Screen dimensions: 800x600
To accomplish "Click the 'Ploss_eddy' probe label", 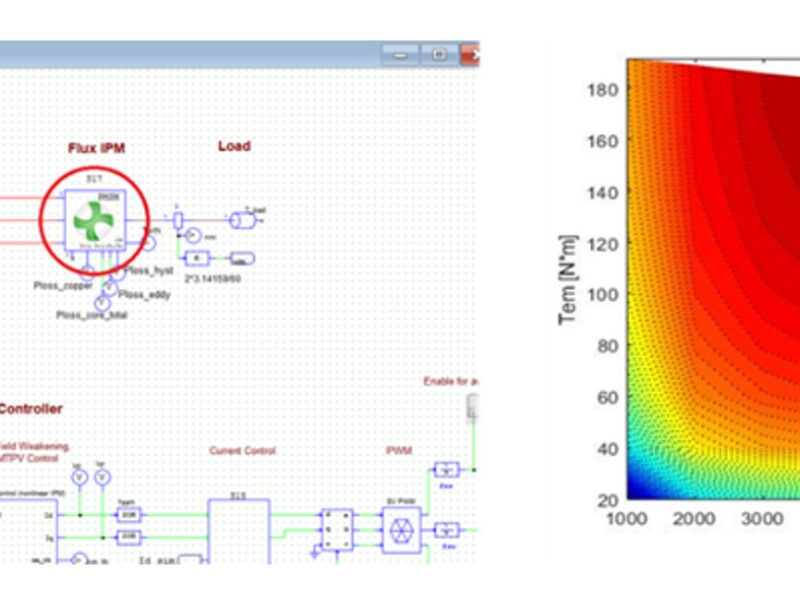I will pos(144,295).
